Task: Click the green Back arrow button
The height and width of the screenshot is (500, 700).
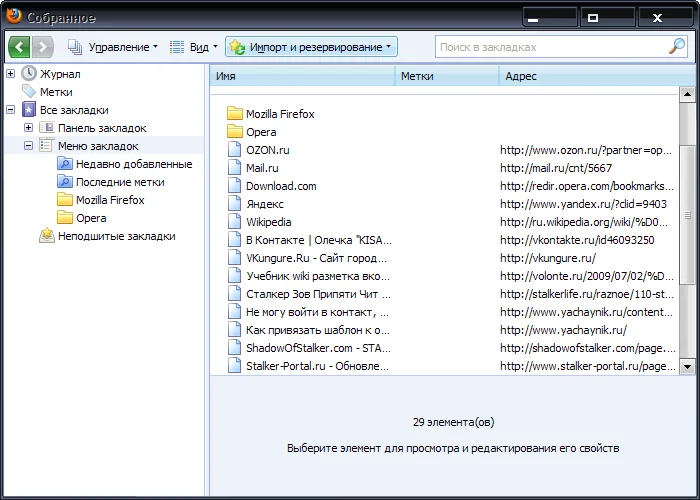Action: [19, 47]
